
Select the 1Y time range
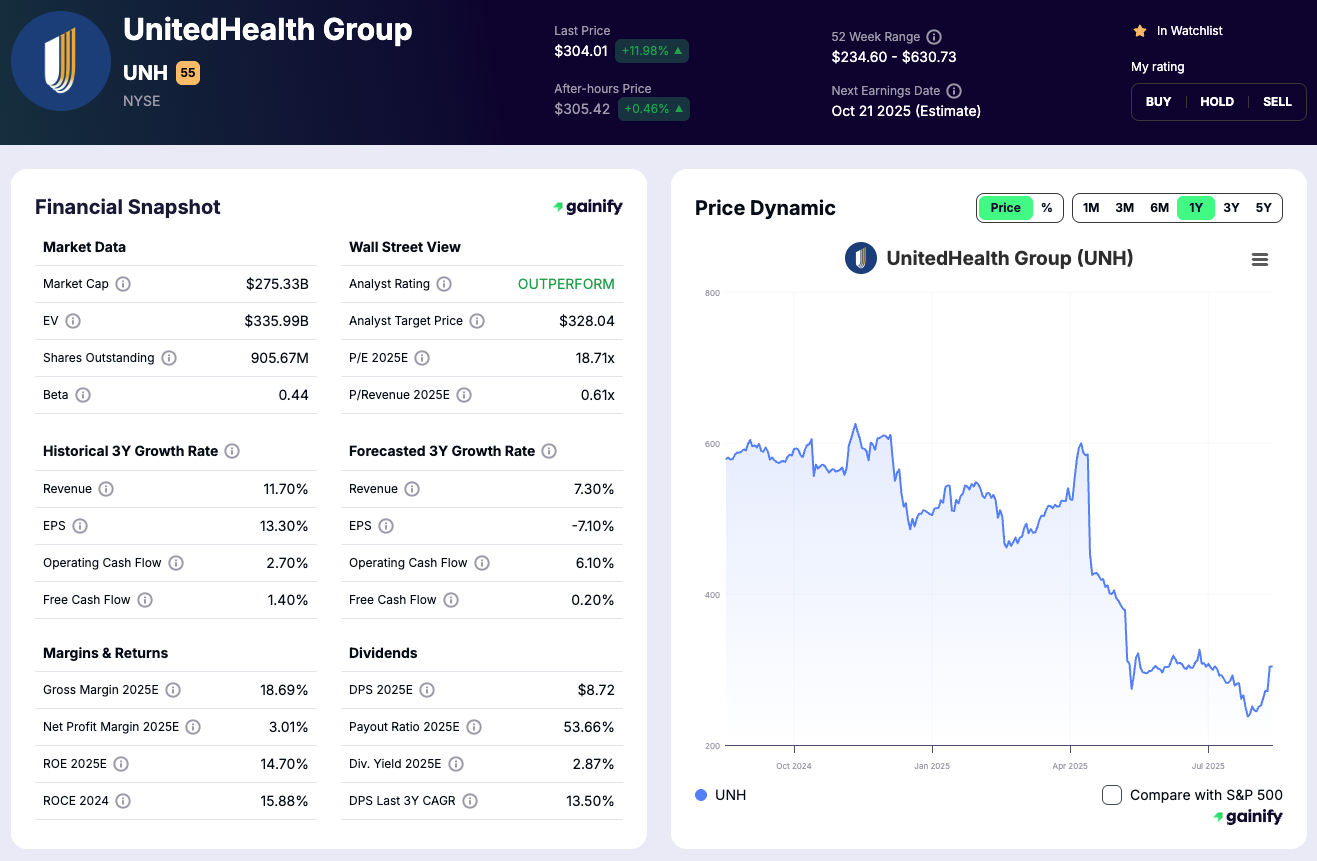pyautogui.click(x=1196, y=208)
